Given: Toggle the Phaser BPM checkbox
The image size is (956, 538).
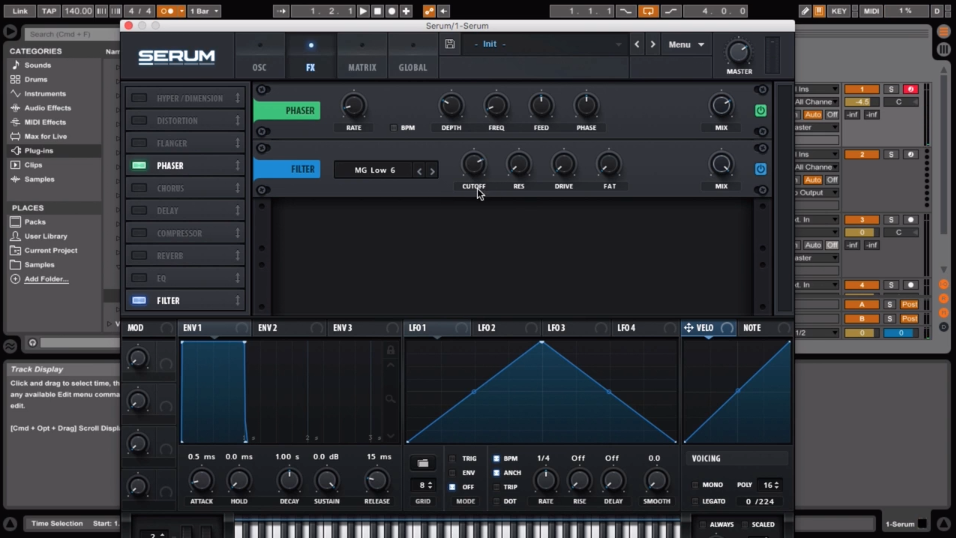Looking at the screenshot, I should [x=393, y=128].
